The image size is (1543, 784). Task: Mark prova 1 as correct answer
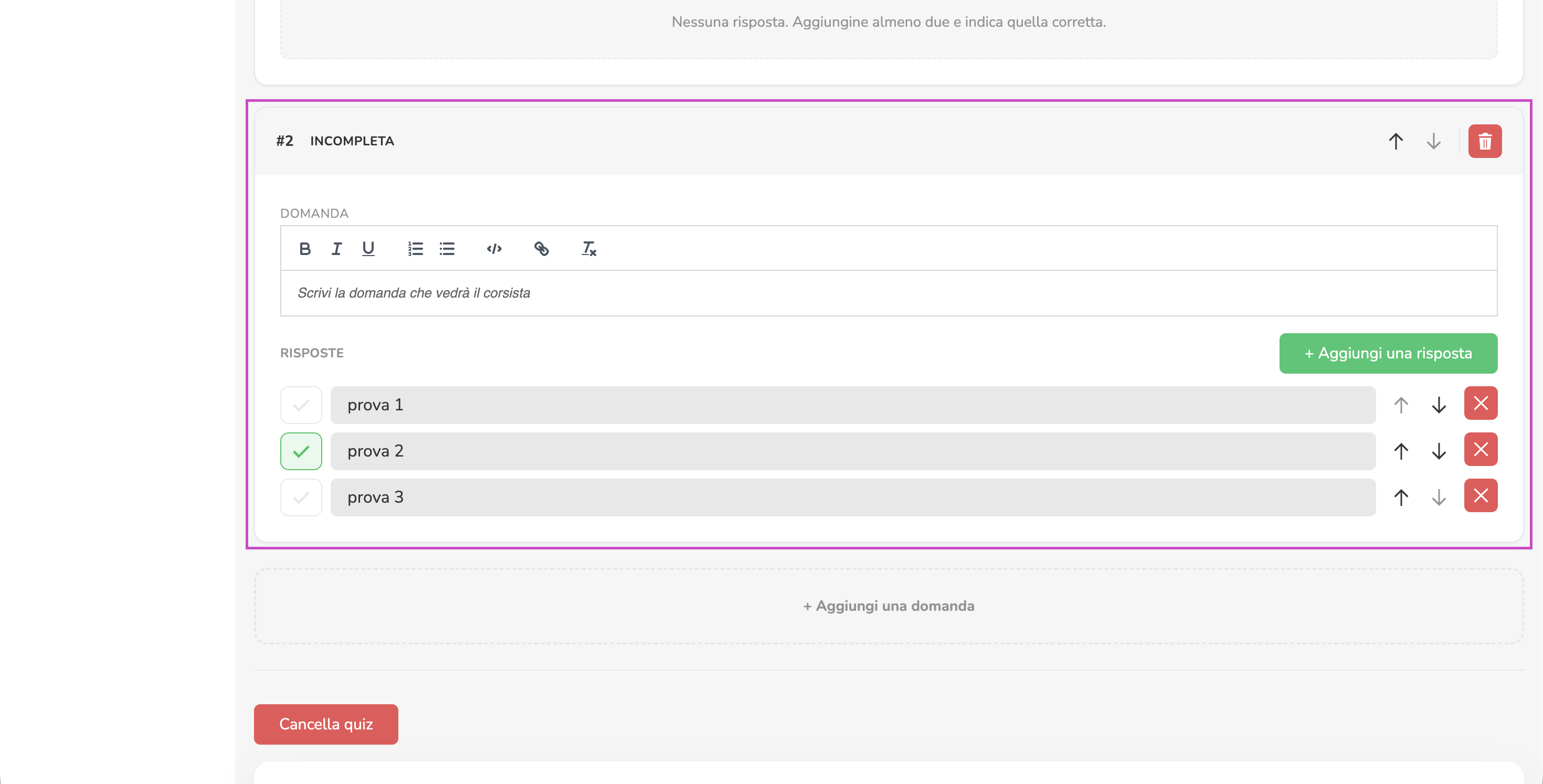point(301,405)
